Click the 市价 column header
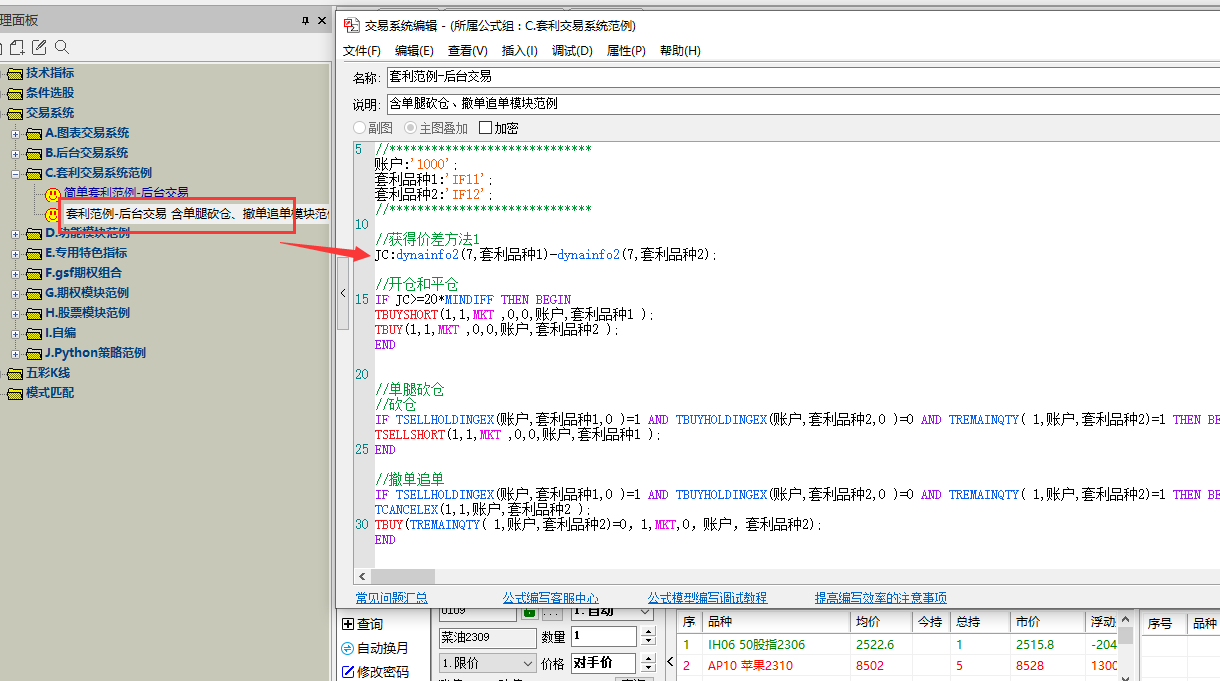1220x681 pixels. coord(1047,622)
